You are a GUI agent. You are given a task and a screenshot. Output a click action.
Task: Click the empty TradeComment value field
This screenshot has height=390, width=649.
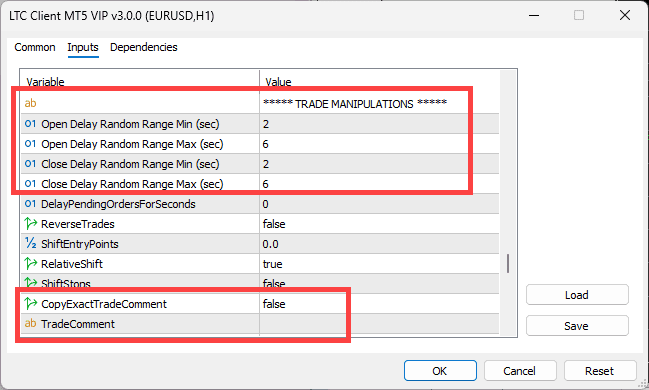[x=379, y=324]
